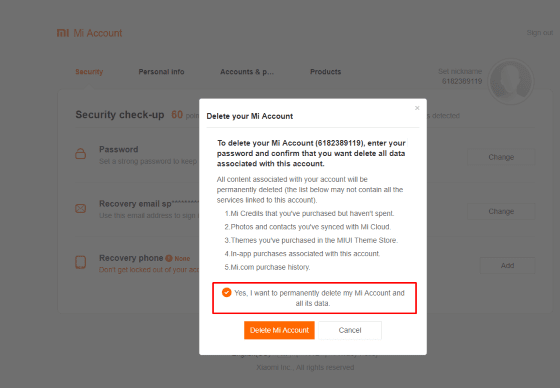560x388 pixels.
Task: Click the Mi logo icon
Action: pos(62,33)
